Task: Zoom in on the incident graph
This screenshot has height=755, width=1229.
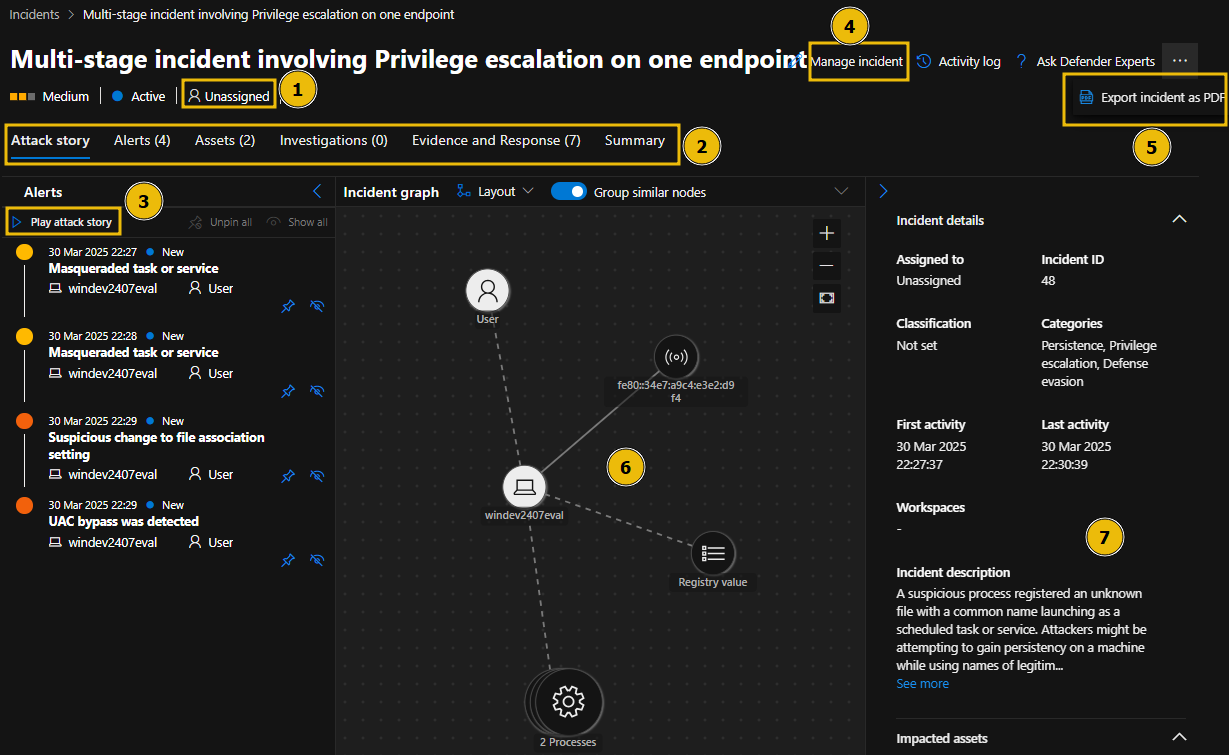Action: pyautogui.click(x=826, y=232)
